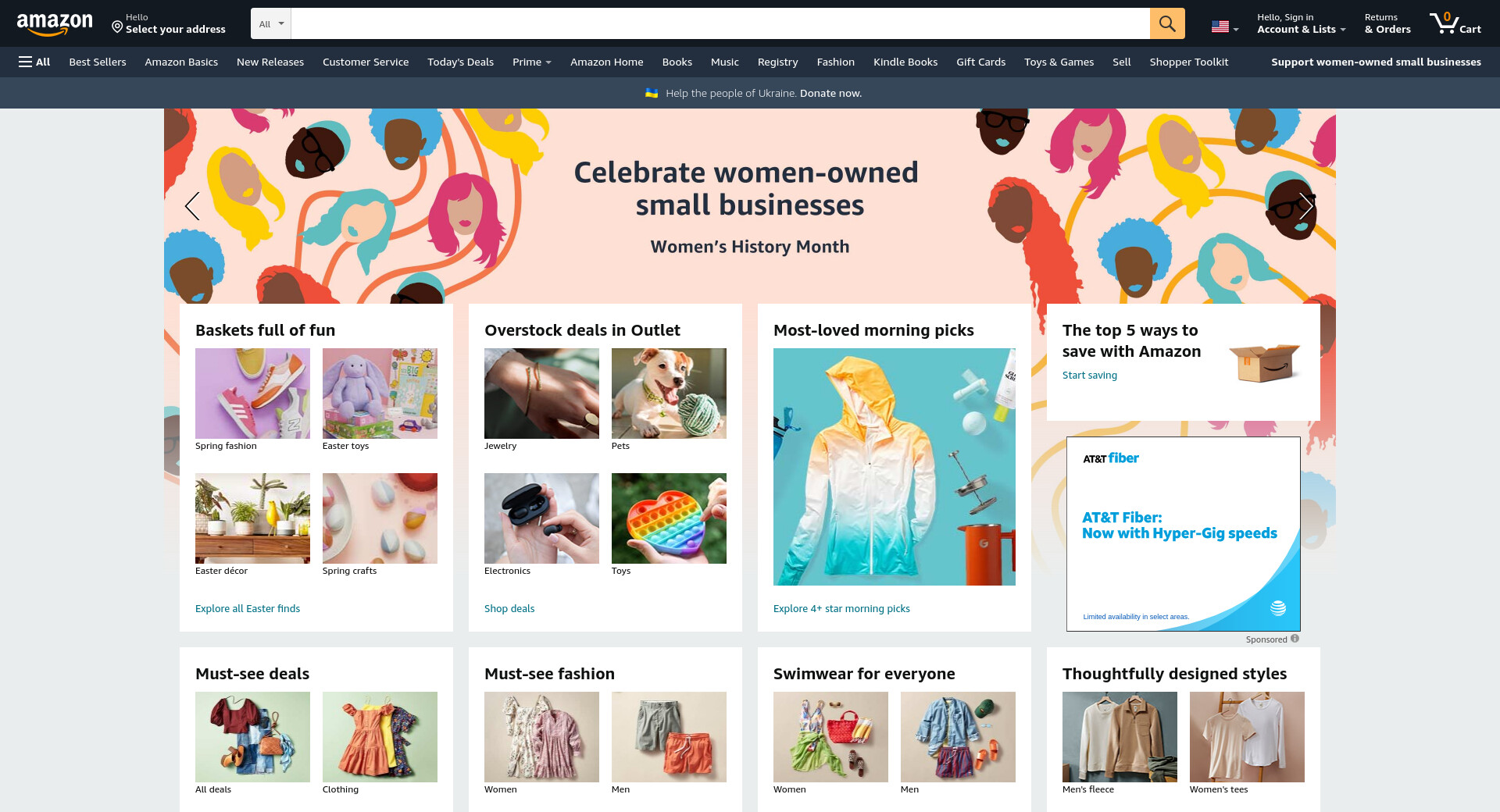Open Must-see fashion Women thumbnail
Screen dimensions: 1500x812
(541, 737)
